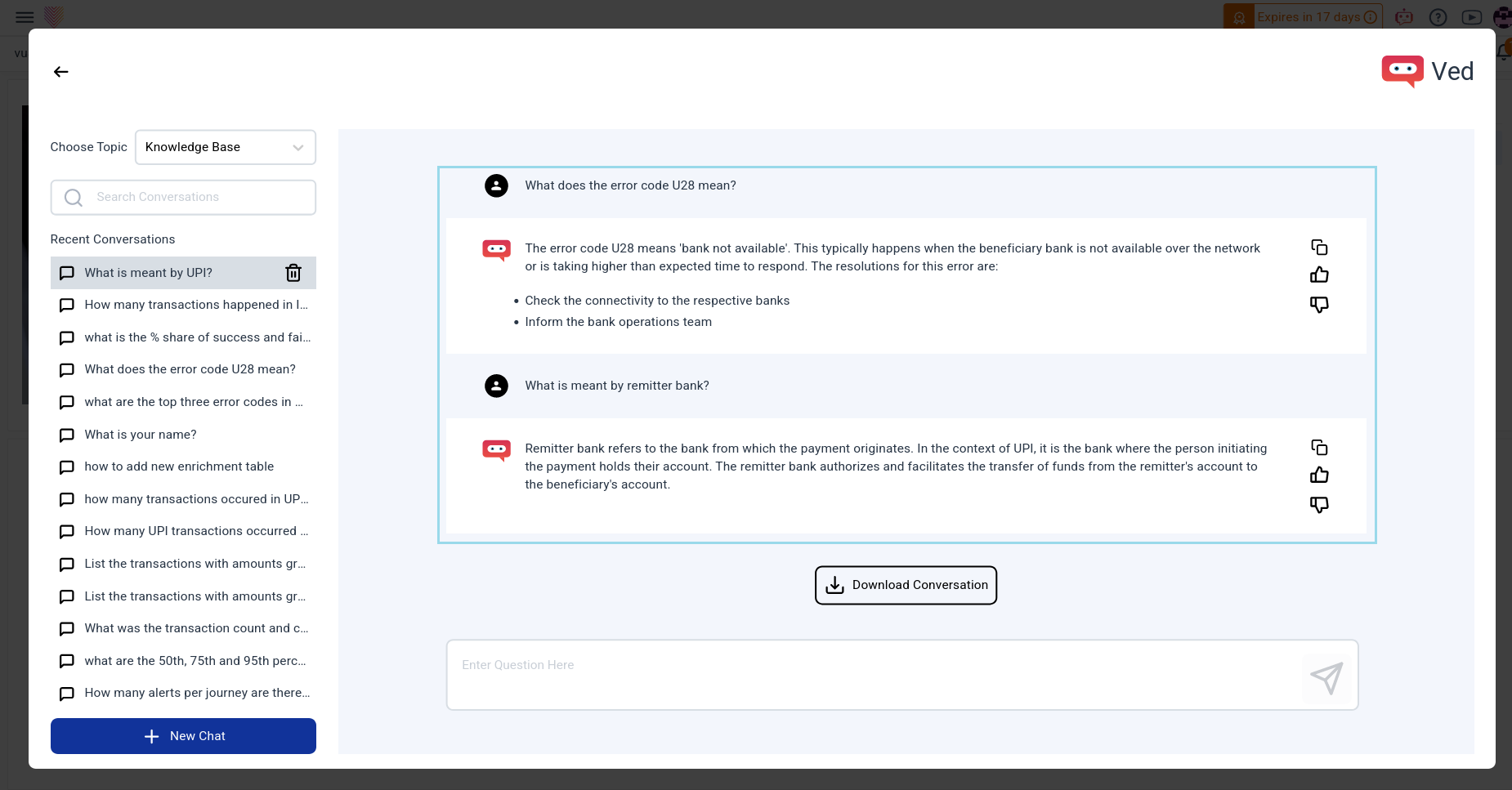Viewport: 1512px width, 790px height.
Task: Download Conversation button
Action: [x=906, y=585]
